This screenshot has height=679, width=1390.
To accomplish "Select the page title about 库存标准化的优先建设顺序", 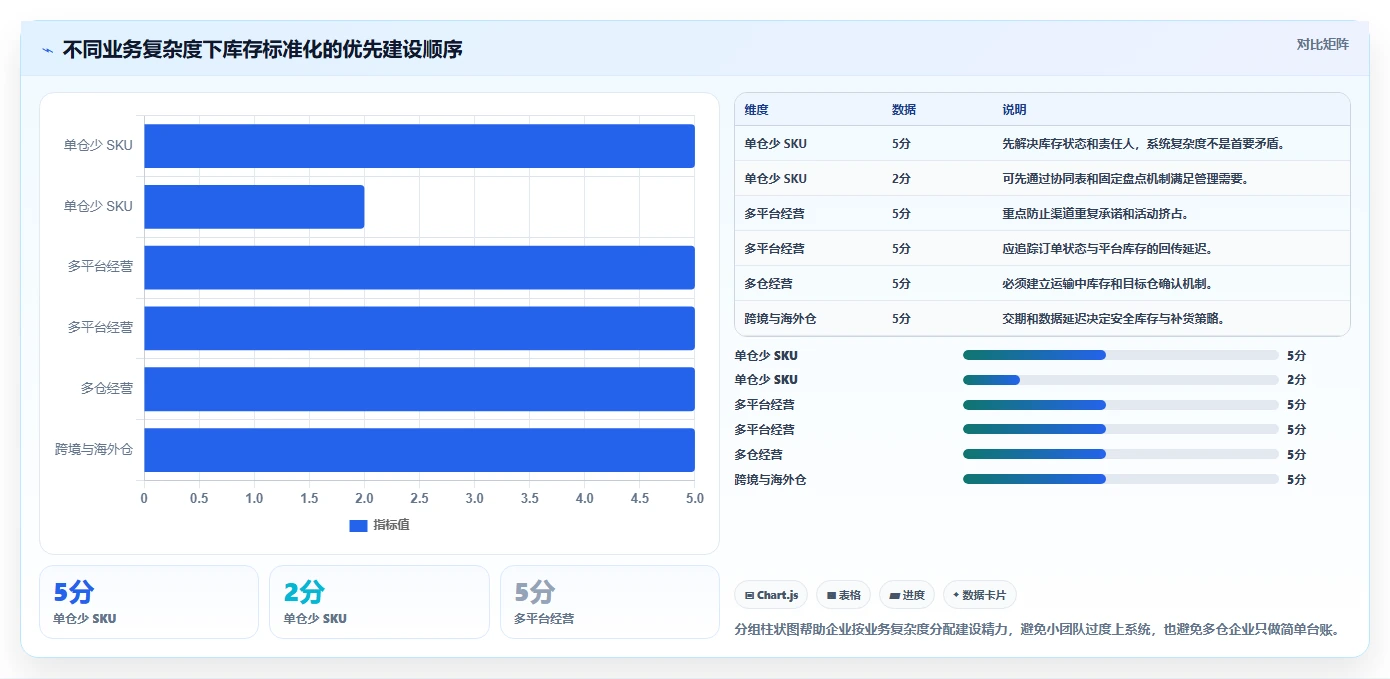I will 262,50.
